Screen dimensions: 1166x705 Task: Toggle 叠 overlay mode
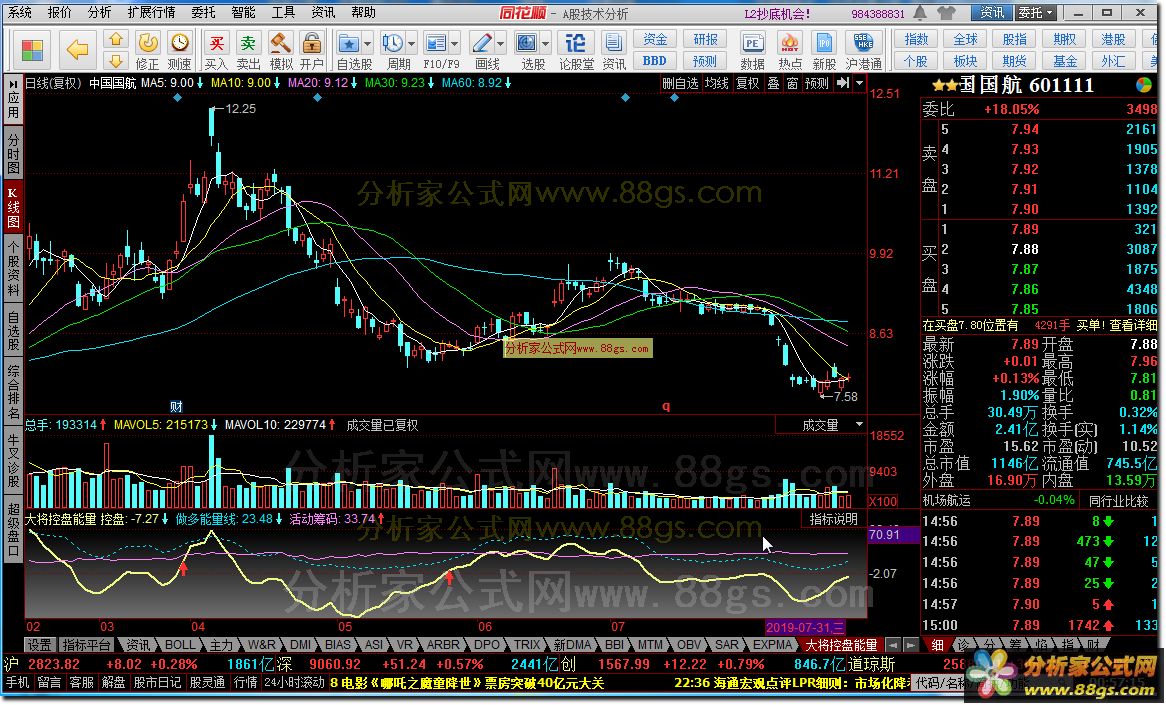pyautogui.click(x=773, y=83)
